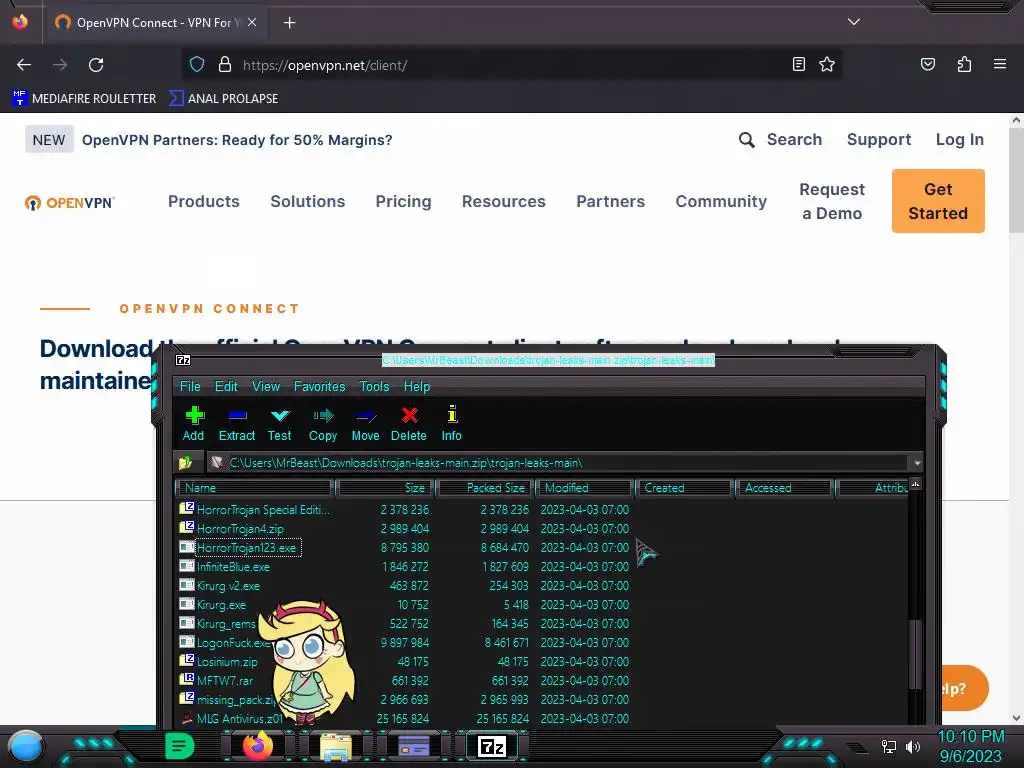Screen dimensions: 1024x768
Task: Open Products navigation menu
Action: [x=204, y=201]
